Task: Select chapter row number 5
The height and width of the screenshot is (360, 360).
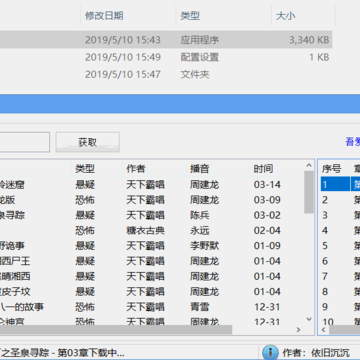Action: (x=340, y=246)
